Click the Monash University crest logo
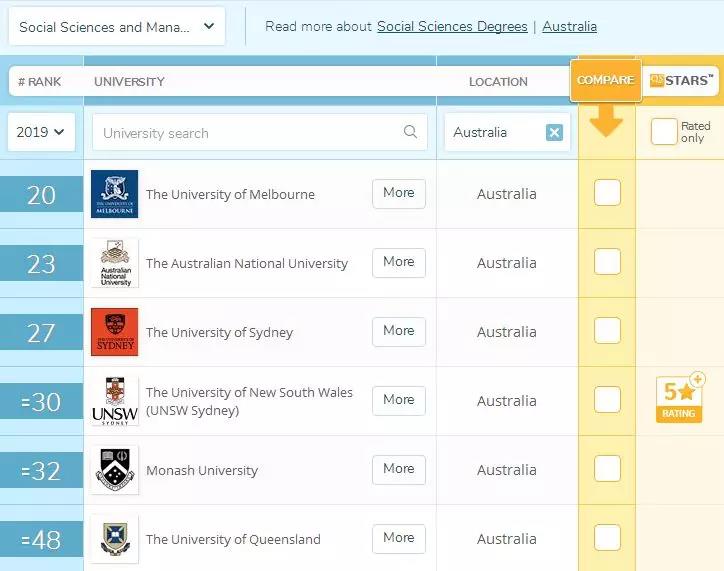This screenshot has width=724, height=571. click(115, 470)
